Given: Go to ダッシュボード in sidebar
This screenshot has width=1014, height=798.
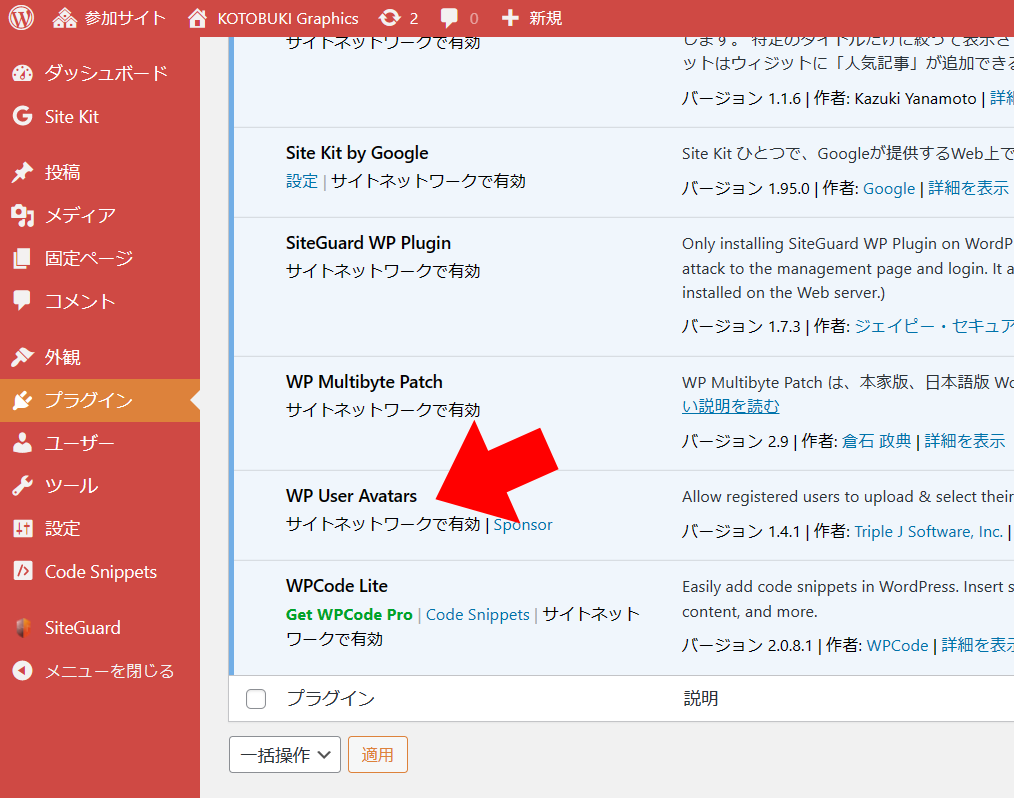Looking at the screenshot, I should tap(105, 73).
